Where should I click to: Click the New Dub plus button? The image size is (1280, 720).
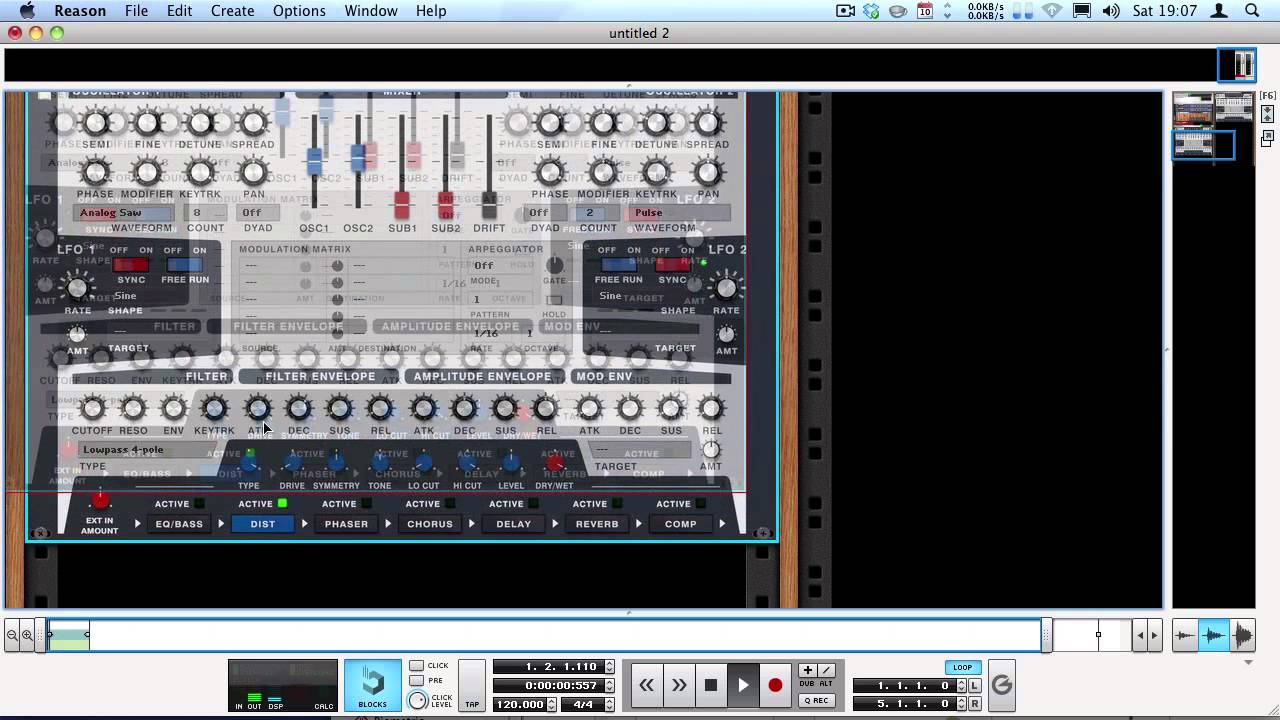point(807,670)
